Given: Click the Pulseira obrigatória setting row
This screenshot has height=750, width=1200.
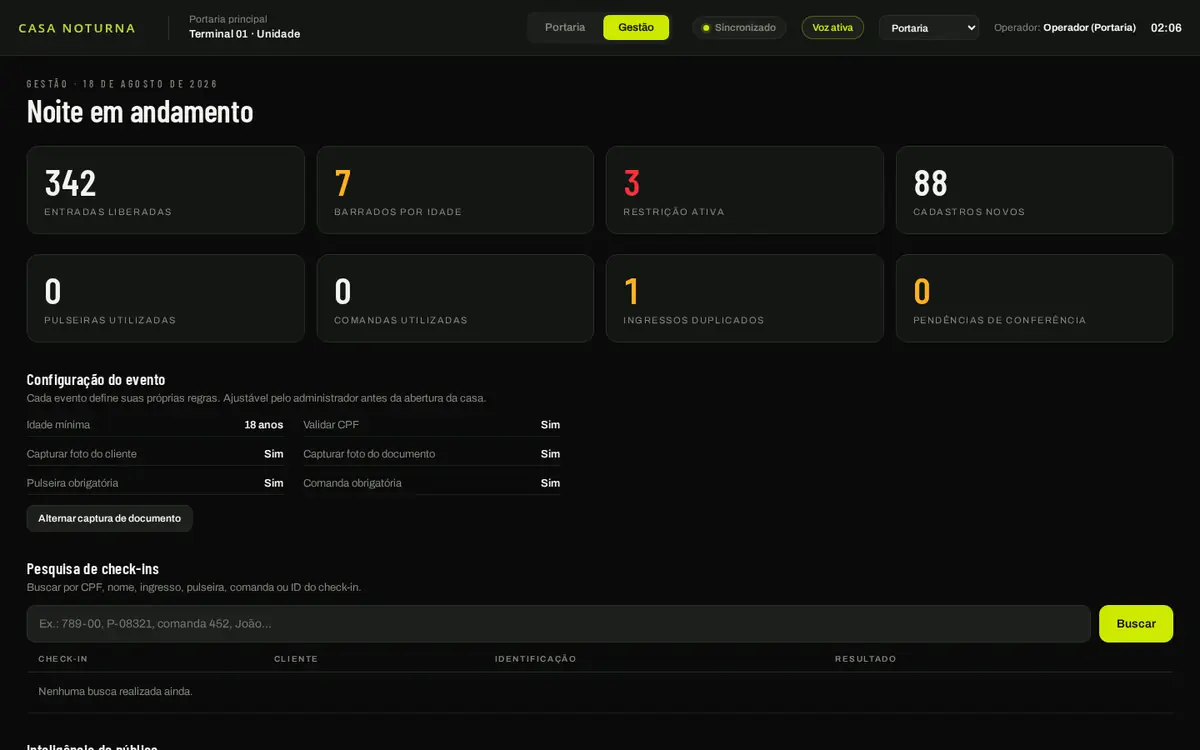Looking at the screenshot, I should point(155,483).
